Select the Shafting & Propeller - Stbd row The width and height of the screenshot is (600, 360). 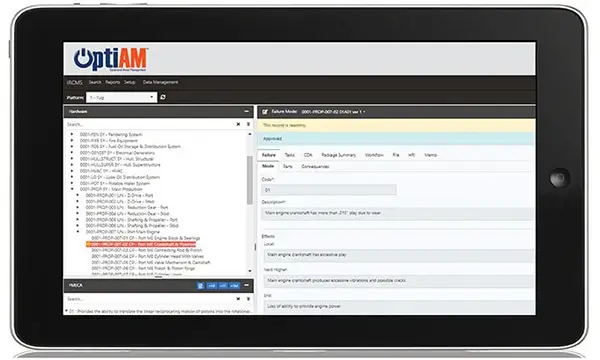pyautogui.click(x=132, y=226)
